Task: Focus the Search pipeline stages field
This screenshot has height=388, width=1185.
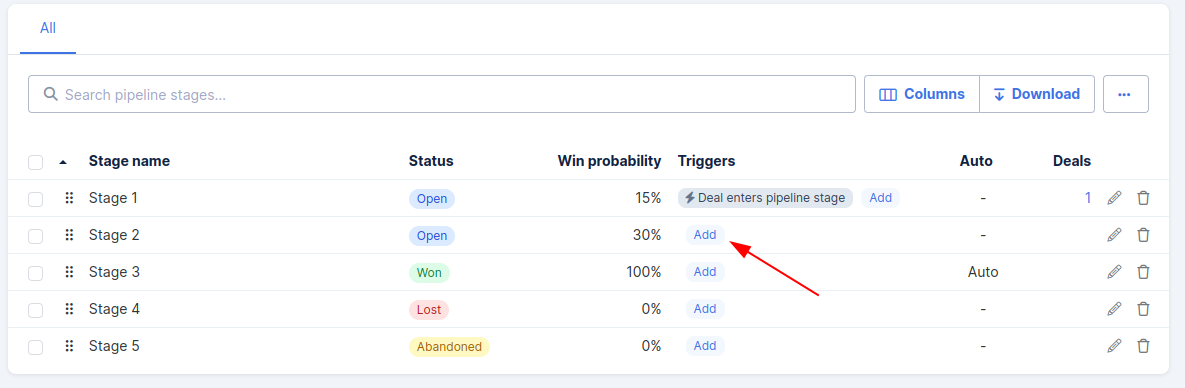Action: pos(442,95)
